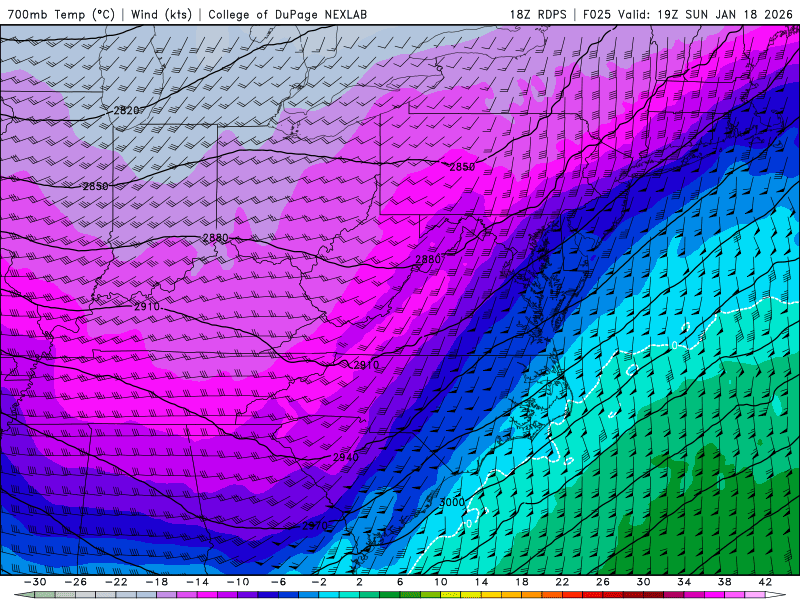
Task: Click the 38 value on the color scale
Action: point(724,582)
